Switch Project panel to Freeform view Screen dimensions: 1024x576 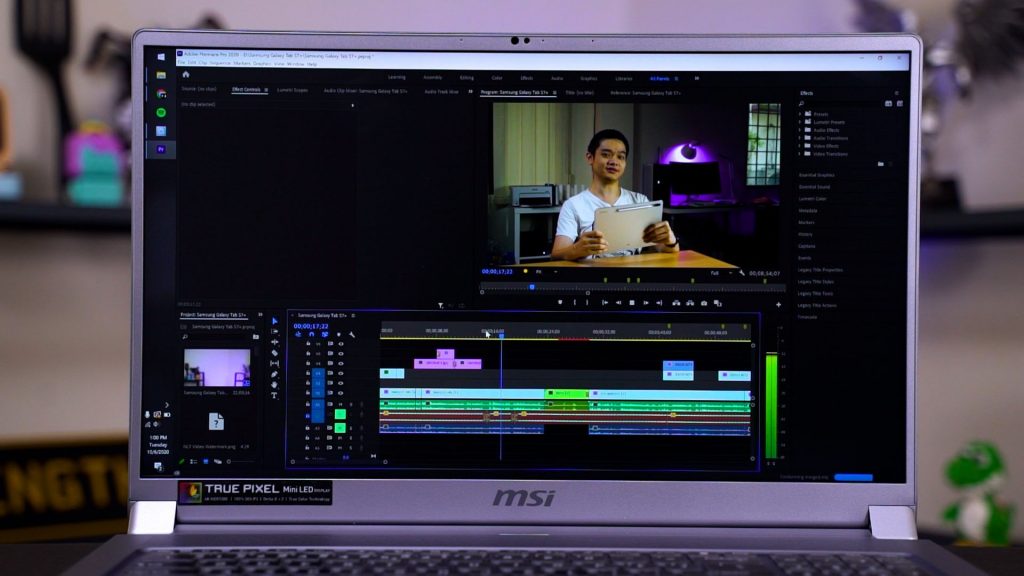pyautogui.click(x=217, y=461)
